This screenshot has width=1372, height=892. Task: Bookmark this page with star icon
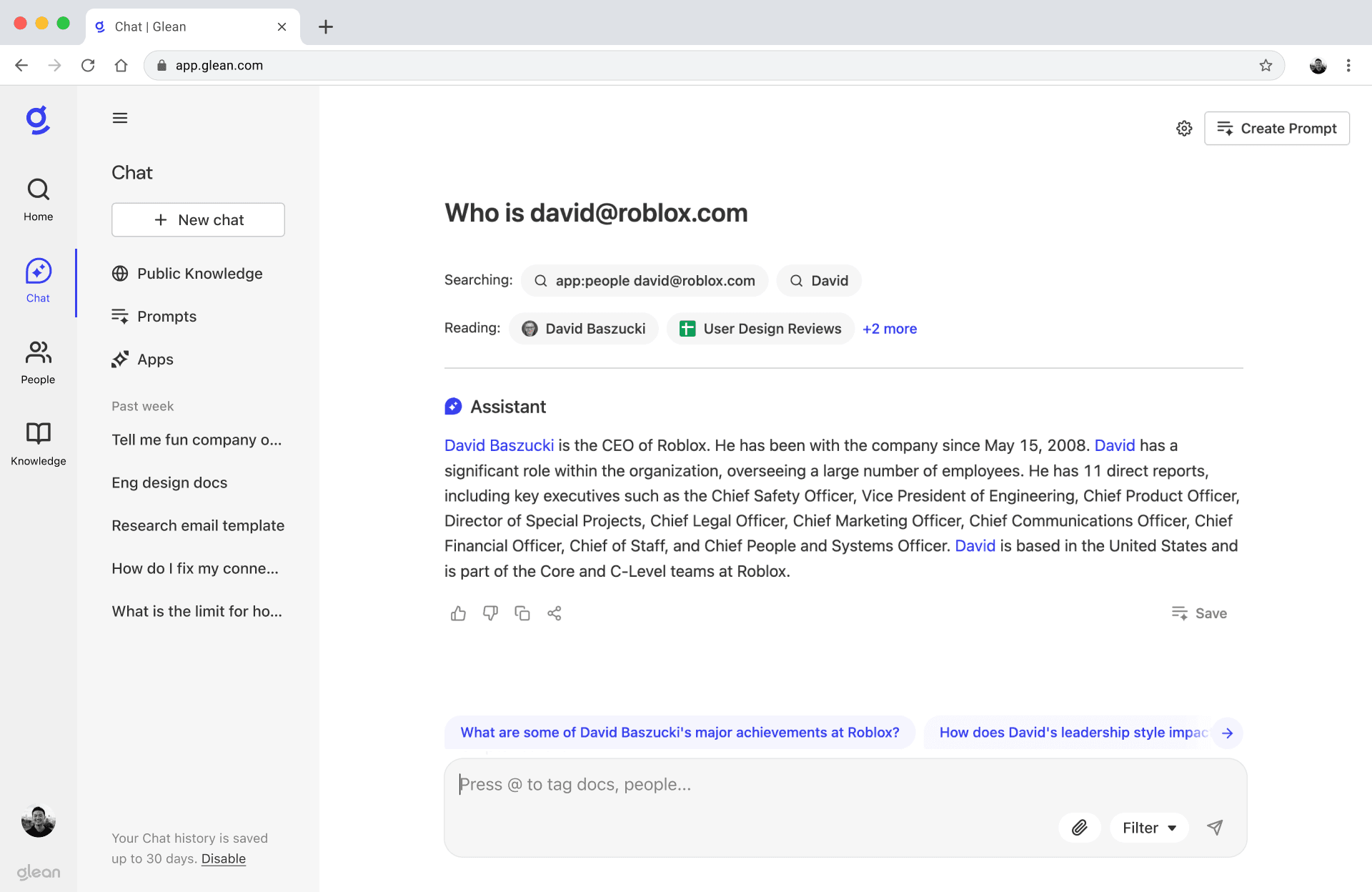[x=1266, y=65]
